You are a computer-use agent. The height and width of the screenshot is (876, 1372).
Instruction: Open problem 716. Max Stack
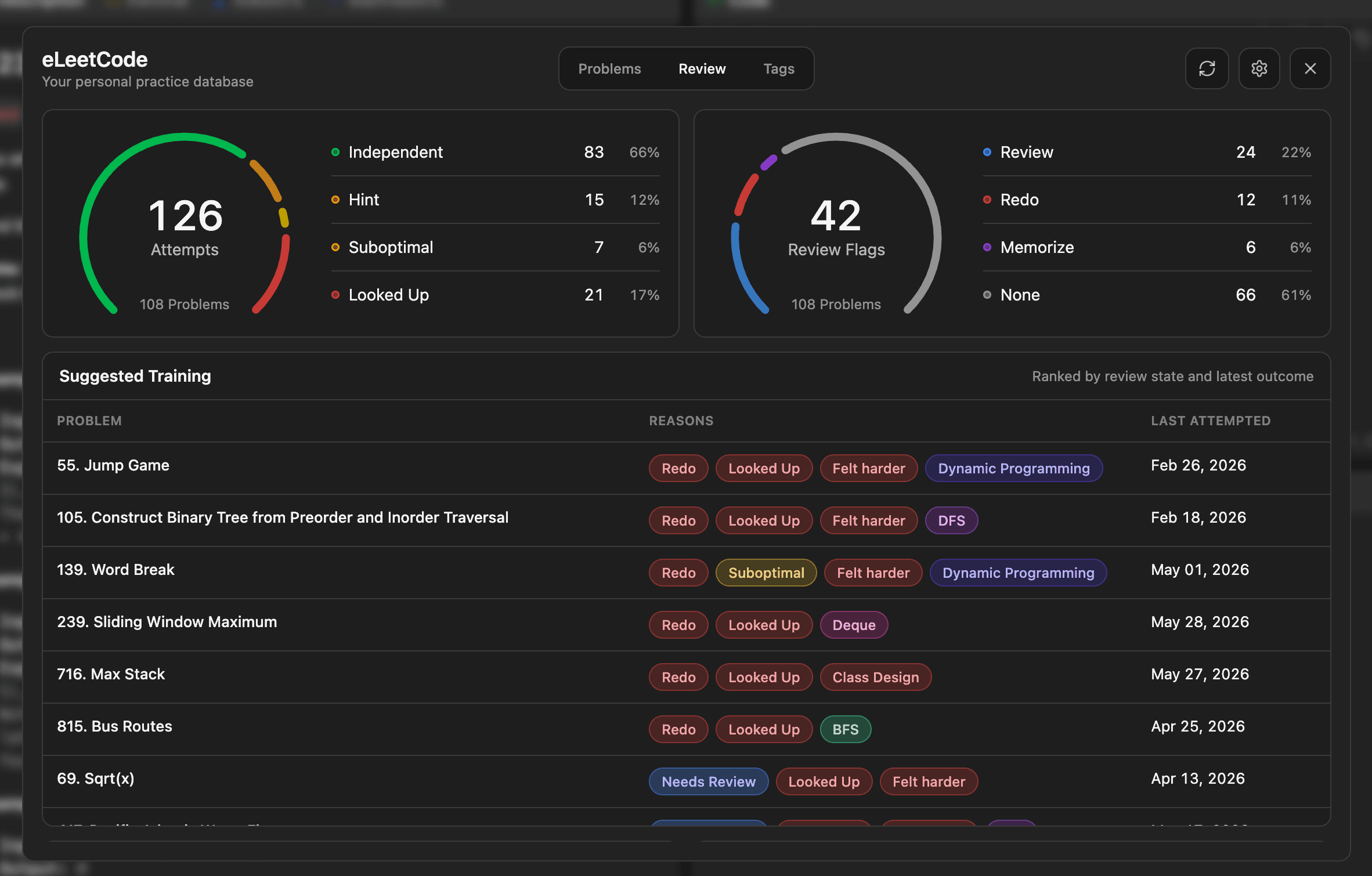click(x=111, y=674)
